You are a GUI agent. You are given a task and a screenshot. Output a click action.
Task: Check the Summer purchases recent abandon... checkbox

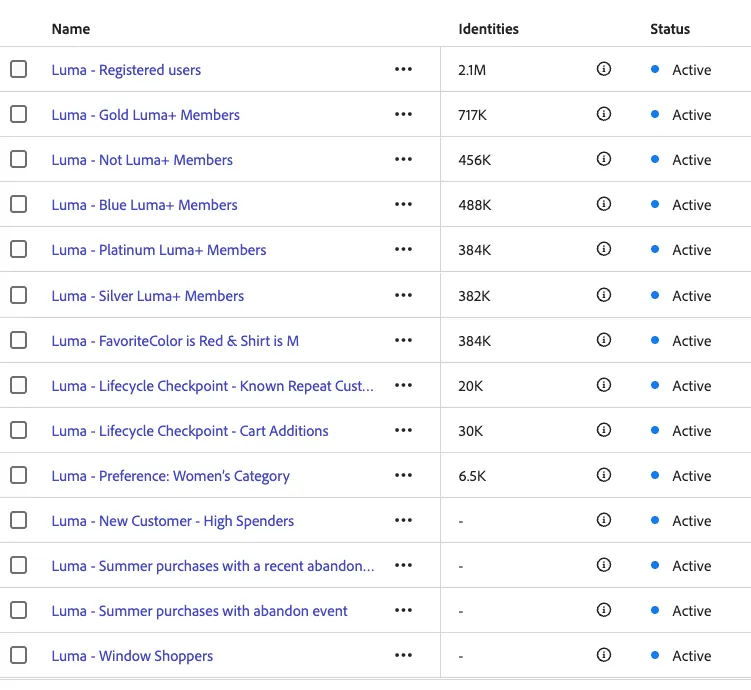(19, 565)
